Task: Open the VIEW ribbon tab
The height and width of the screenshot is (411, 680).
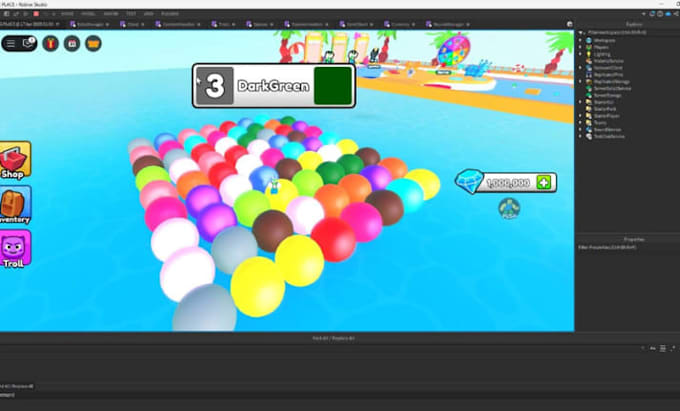Action: click(x=149, y=14)
